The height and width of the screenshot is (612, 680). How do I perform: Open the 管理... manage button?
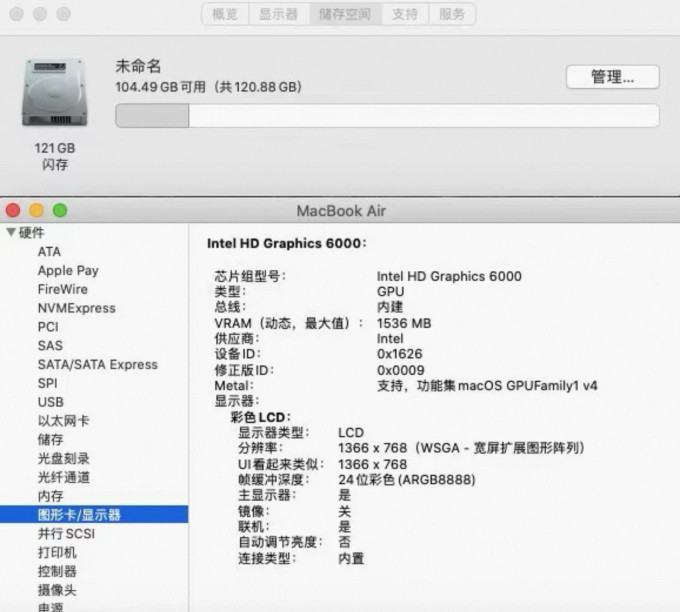point(613,77)
